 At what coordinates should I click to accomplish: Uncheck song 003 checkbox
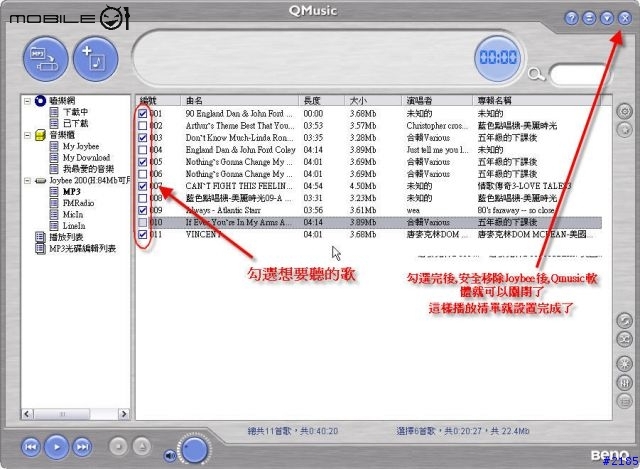tap(142, 138)
